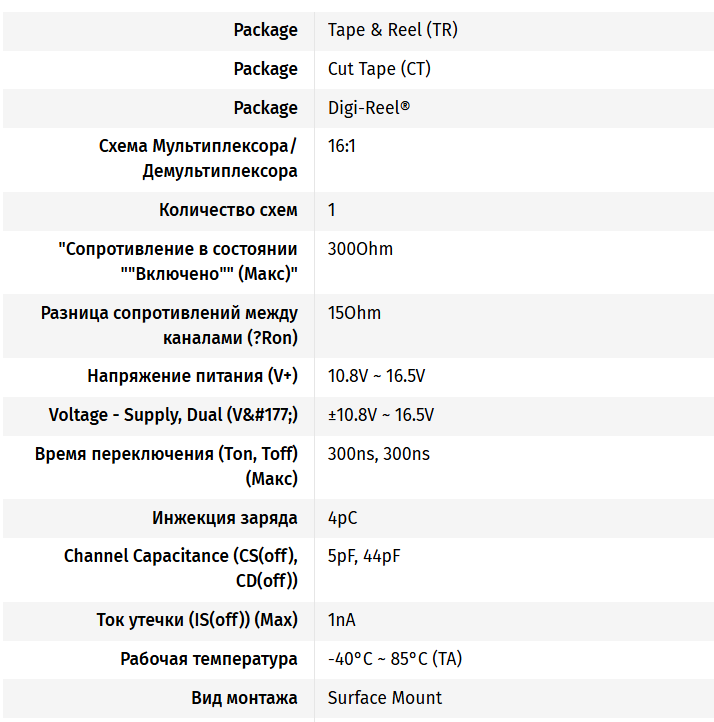Click the 15Ohm channel difference value
This screenshot has height=722, width=714.
tap(354, 313)
